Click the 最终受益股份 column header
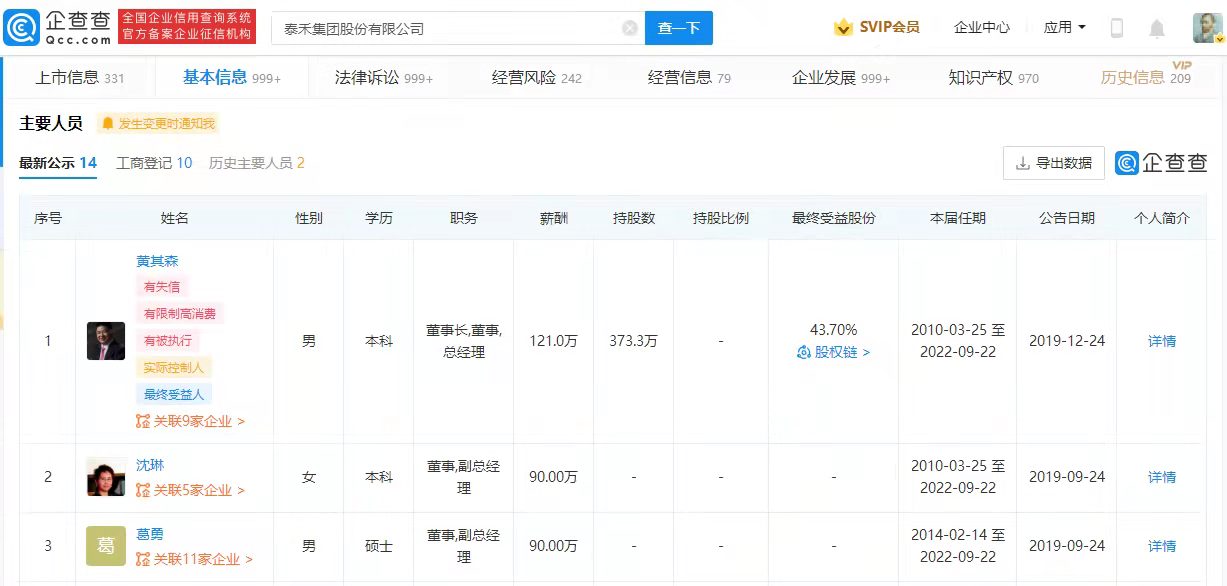The height and width of the screenshot is (586, 1227). click(x=833, y=218)
